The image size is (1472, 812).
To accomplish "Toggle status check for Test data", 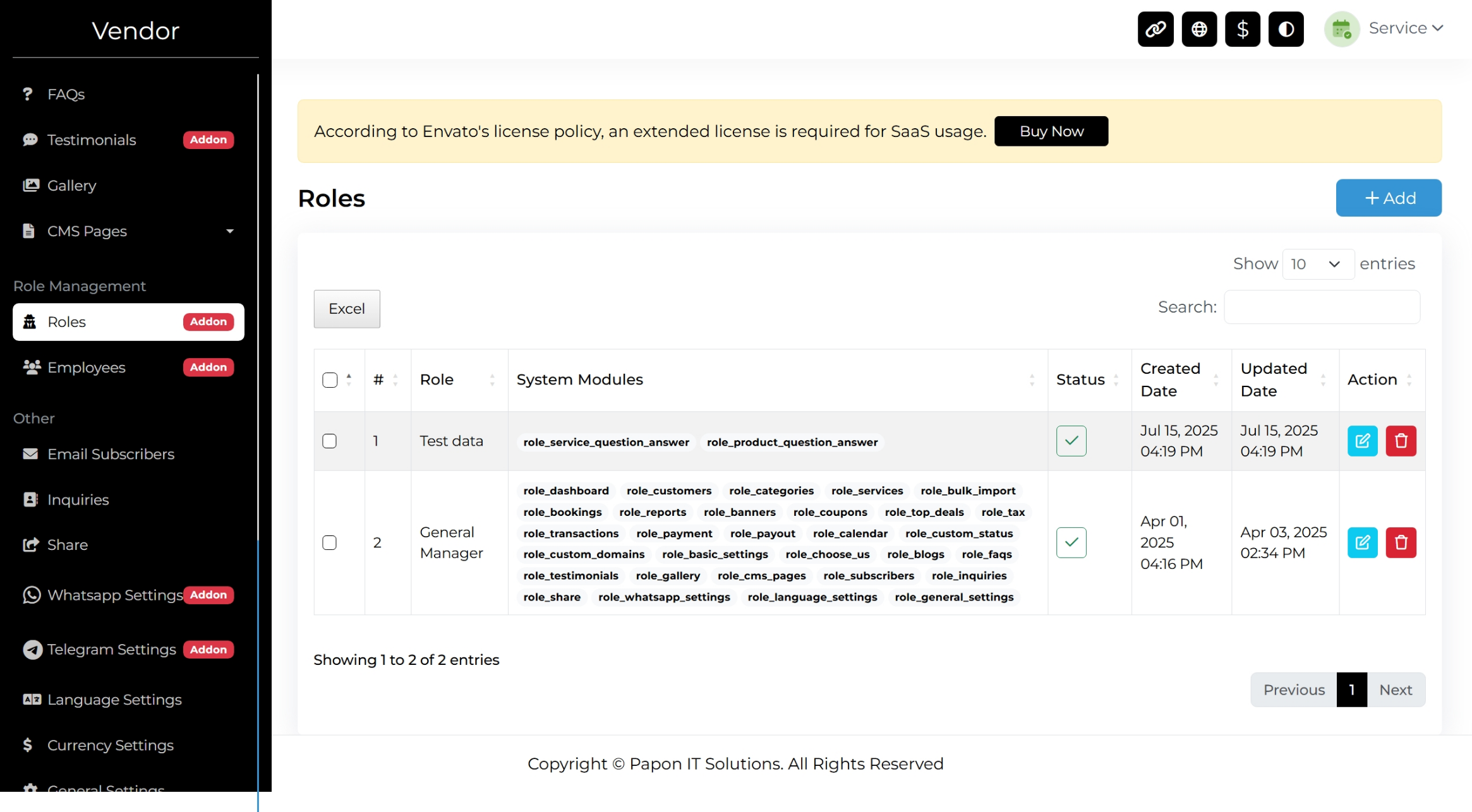I will [x=1071, y=441].
